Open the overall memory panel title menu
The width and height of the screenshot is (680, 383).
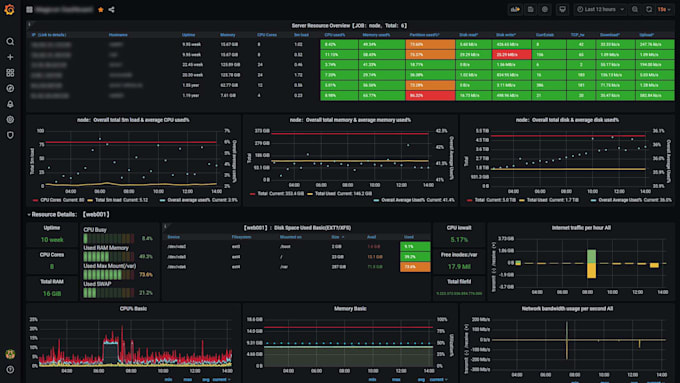tap(350, 120)
